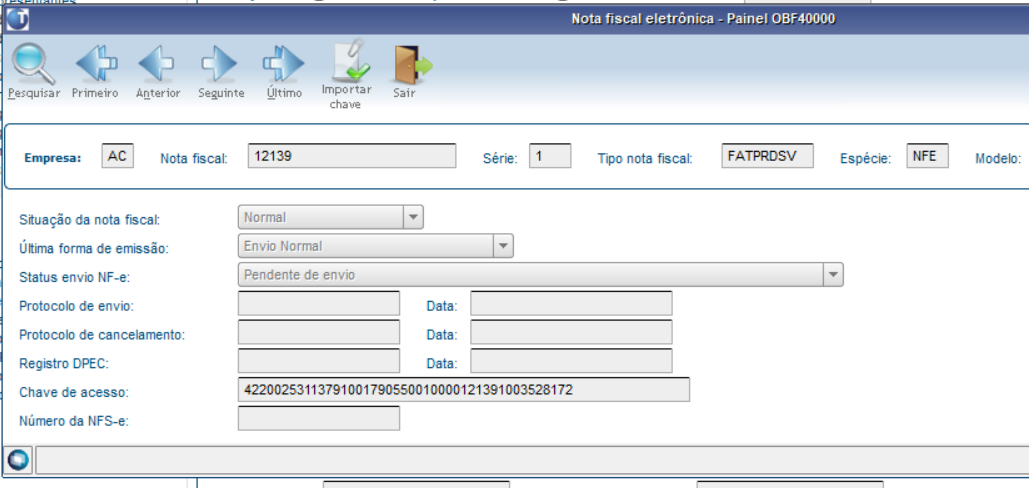Click the Chave de acesso field
1029x488 pixels.
click(464, 390)
